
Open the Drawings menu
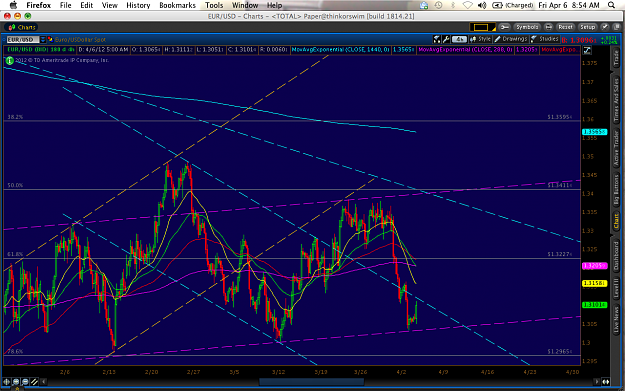click(511, 39)
